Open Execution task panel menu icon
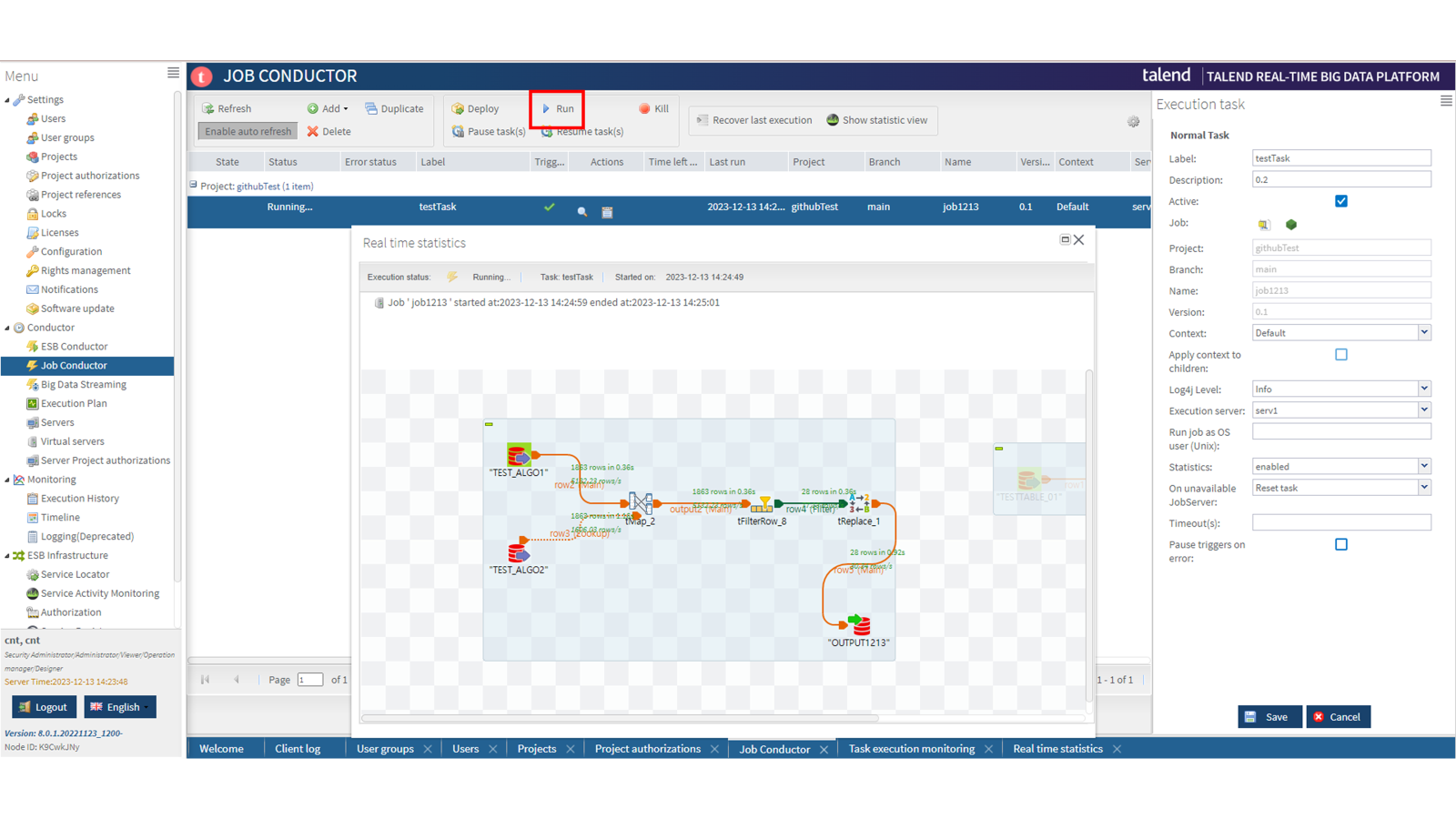Screen dimensions: 1456x819 [1446, 101]
